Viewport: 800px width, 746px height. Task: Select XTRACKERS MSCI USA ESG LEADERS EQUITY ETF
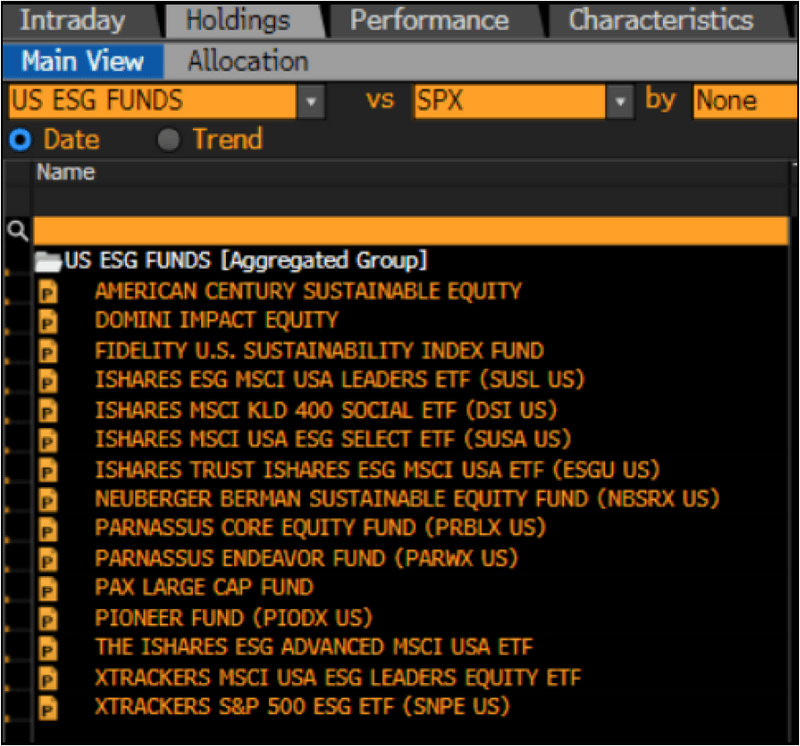pyautogui.click(x=338, y=678)
